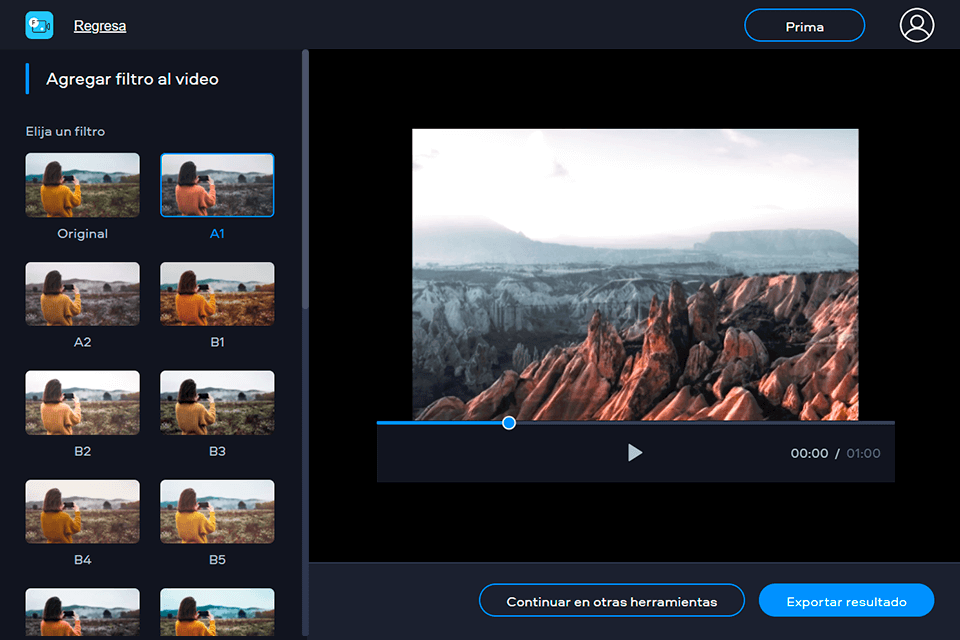Click the 01:00 total duration label
Screen dimensions: 960x640
pos(862,453)
